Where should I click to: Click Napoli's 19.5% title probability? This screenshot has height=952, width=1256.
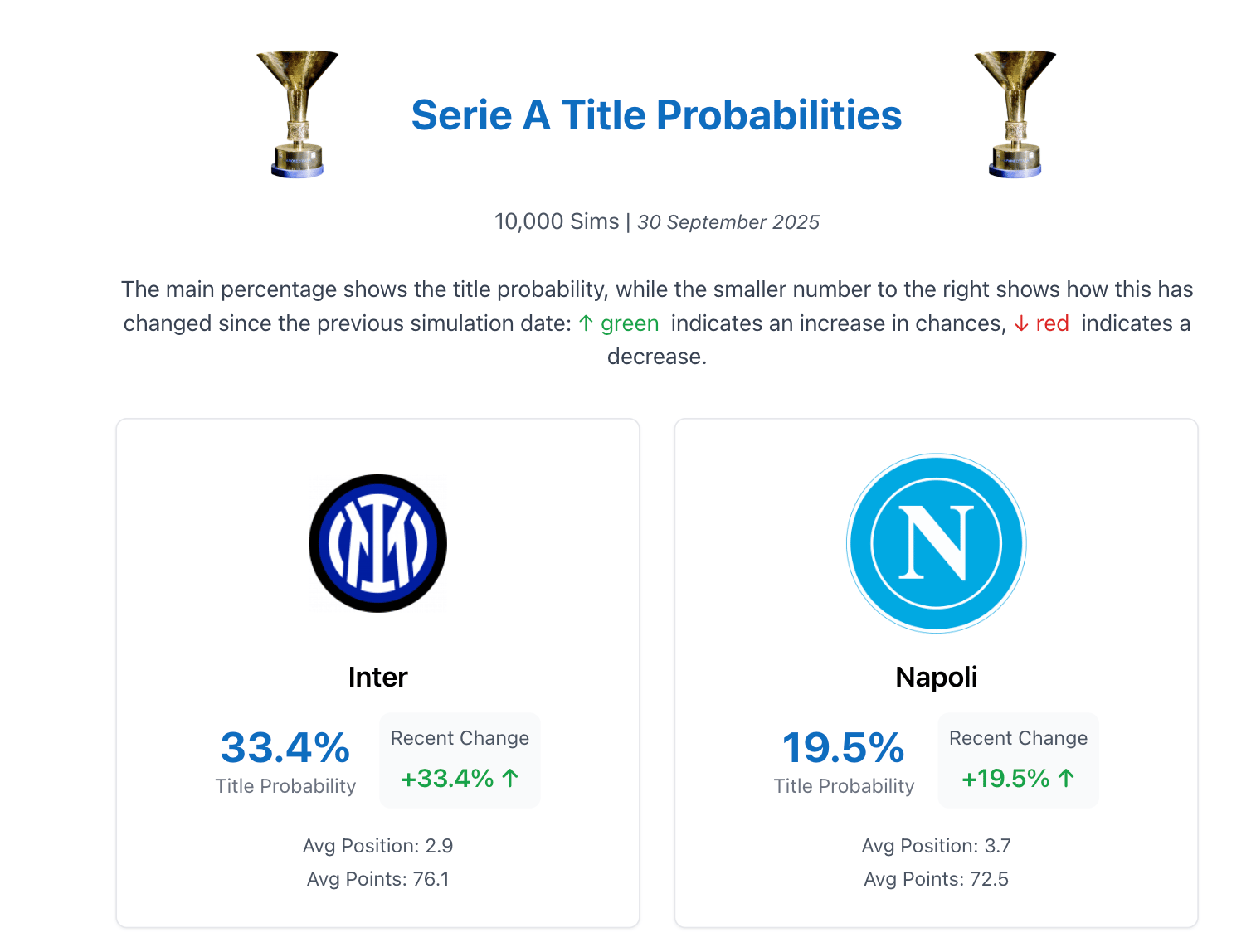click(843, 748)
